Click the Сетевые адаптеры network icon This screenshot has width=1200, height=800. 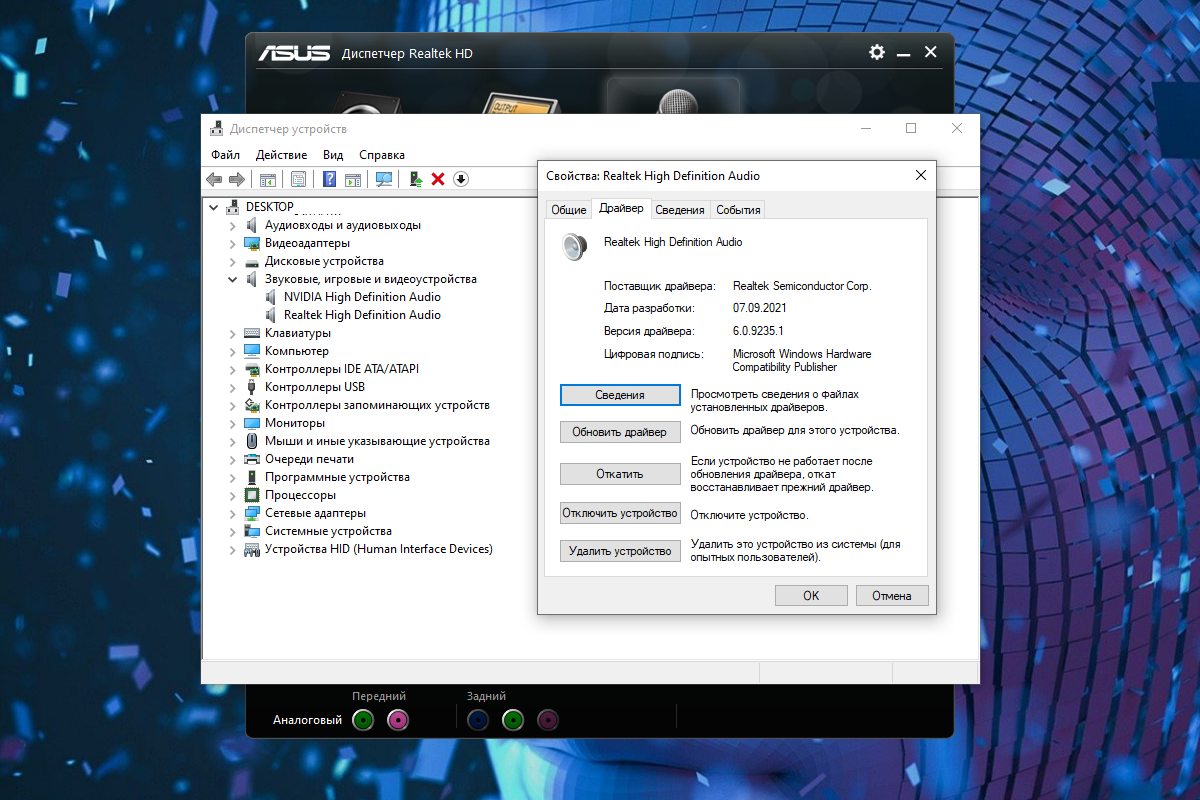tap(253, 513)
